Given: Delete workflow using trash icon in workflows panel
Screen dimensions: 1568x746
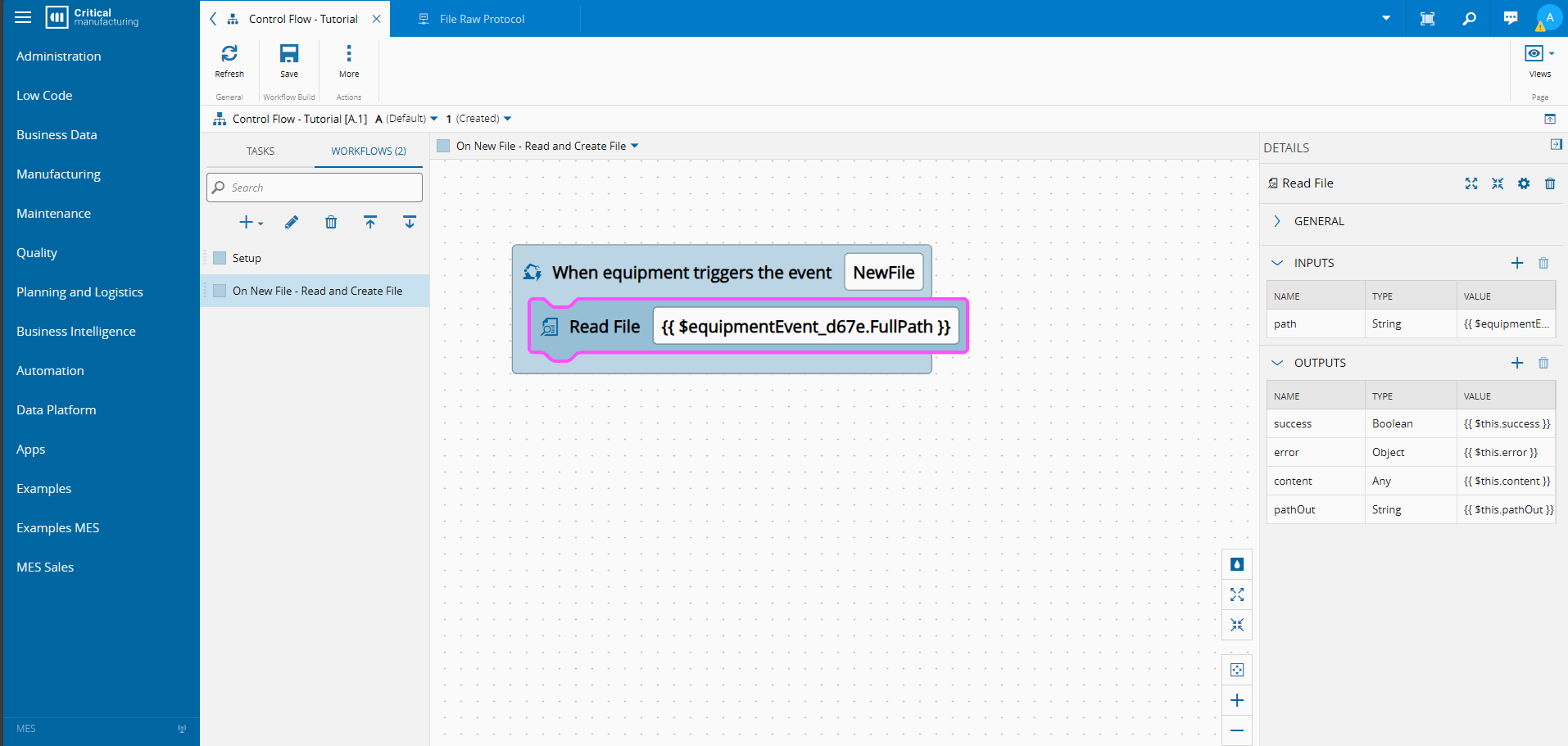Looking at the screenshot, I should [331, 222].
